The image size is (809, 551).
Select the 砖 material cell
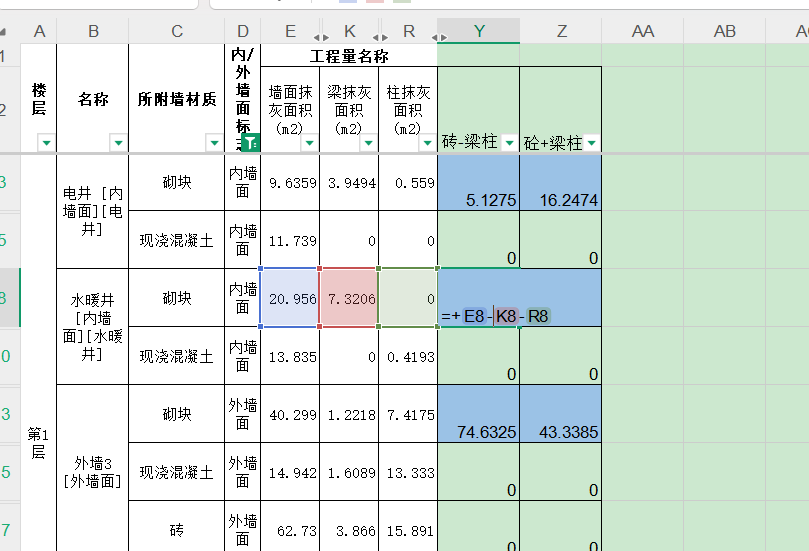pyautogui.click(x=176, y=526)
